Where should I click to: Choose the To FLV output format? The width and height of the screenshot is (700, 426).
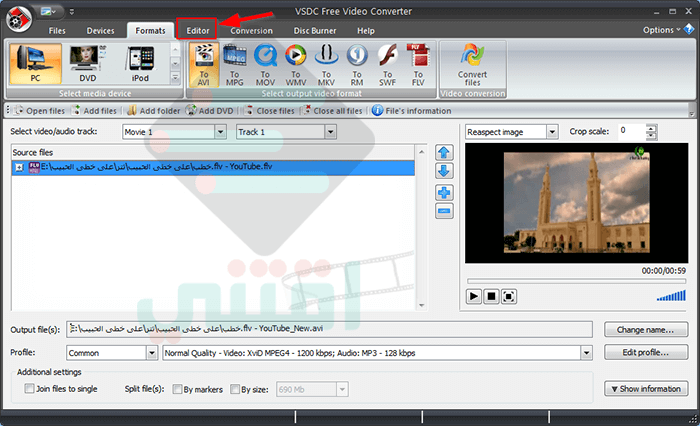click(418, 65)
